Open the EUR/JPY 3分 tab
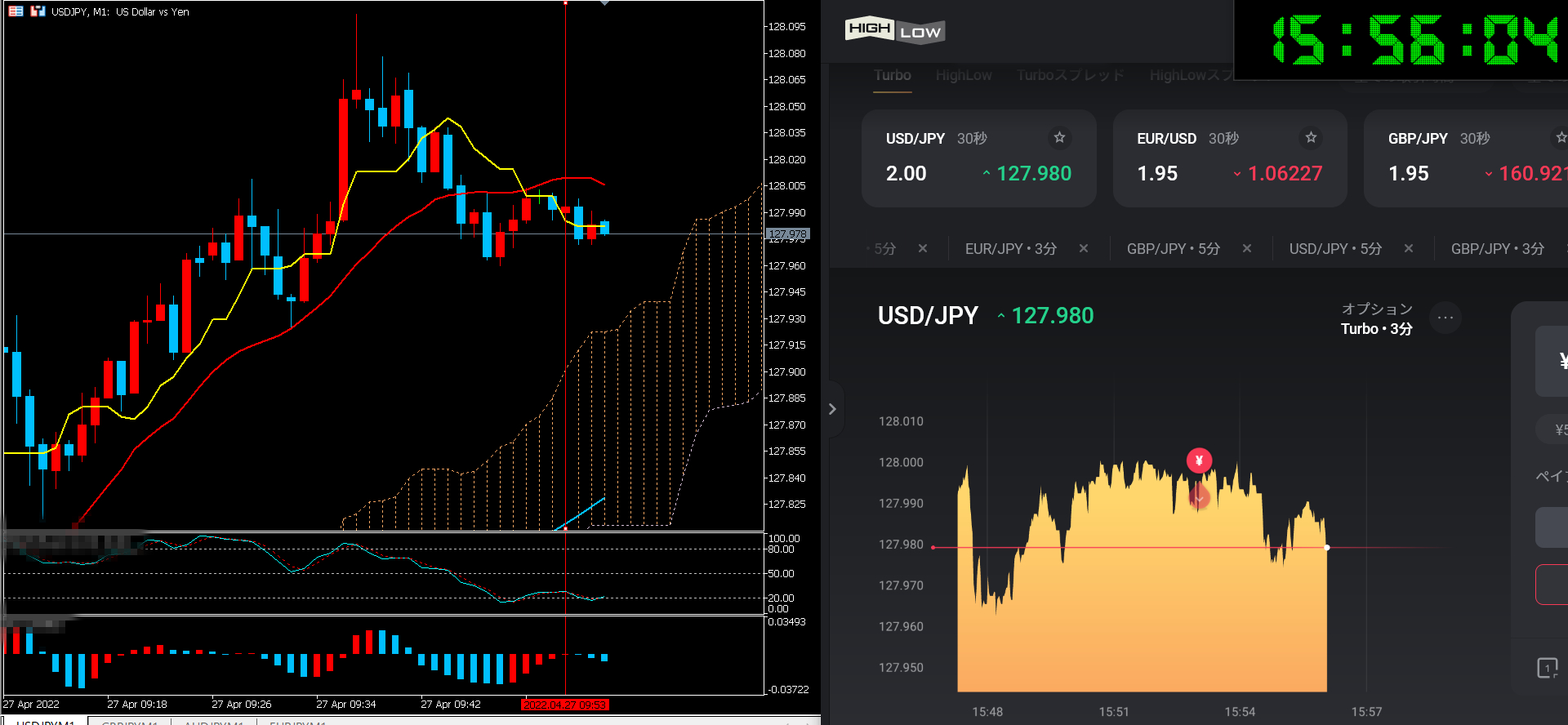 (1011, 249)
